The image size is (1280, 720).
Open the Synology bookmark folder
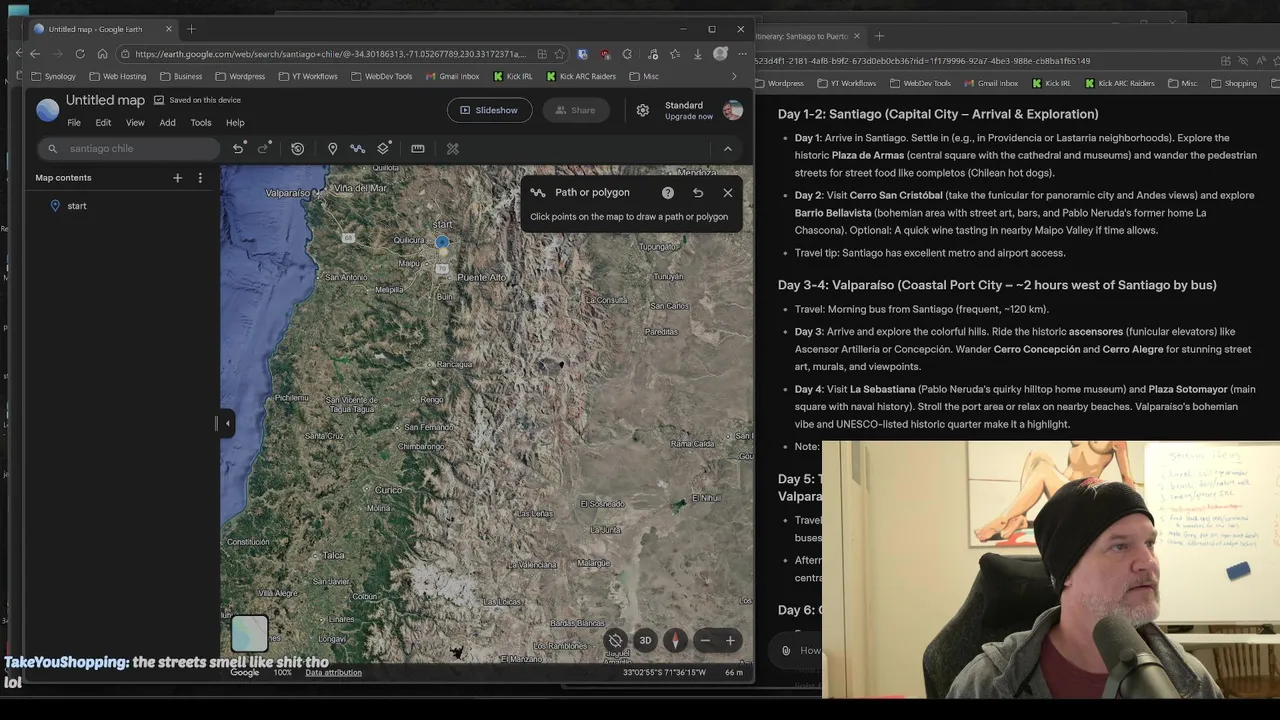53,76
